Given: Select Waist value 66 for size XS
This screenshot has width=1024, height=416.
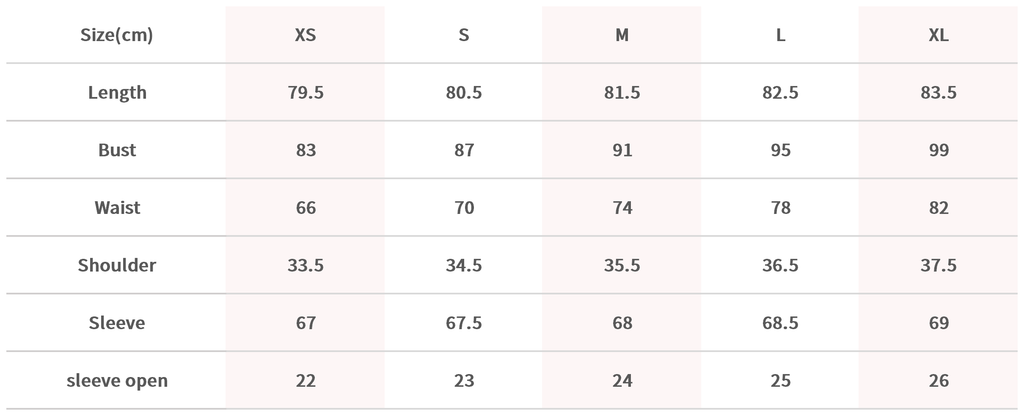Looking at the screenshot, I should [305, 208].
